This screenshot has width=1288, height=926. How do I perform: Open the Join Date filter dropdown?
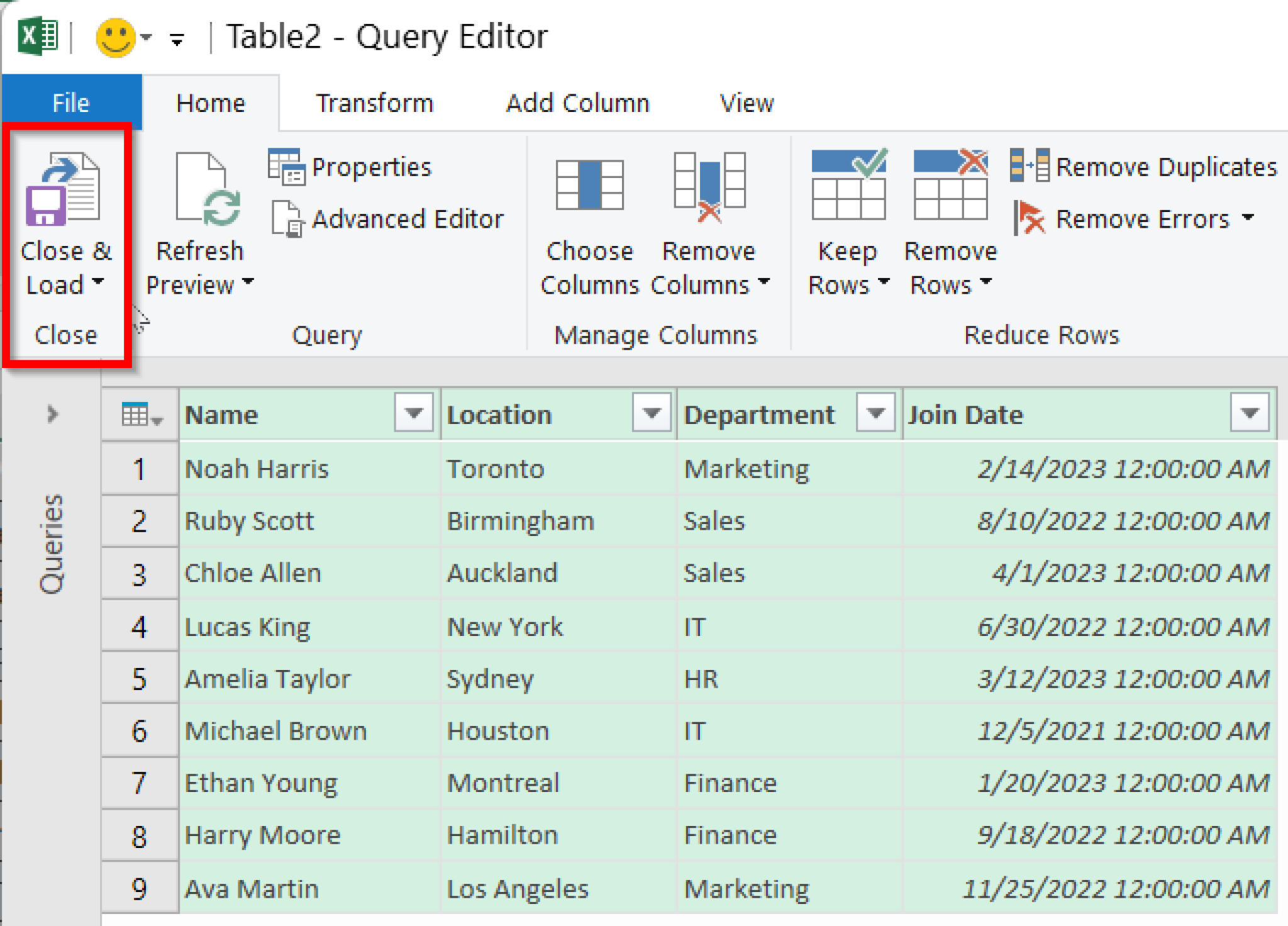tap(1250, 413)
